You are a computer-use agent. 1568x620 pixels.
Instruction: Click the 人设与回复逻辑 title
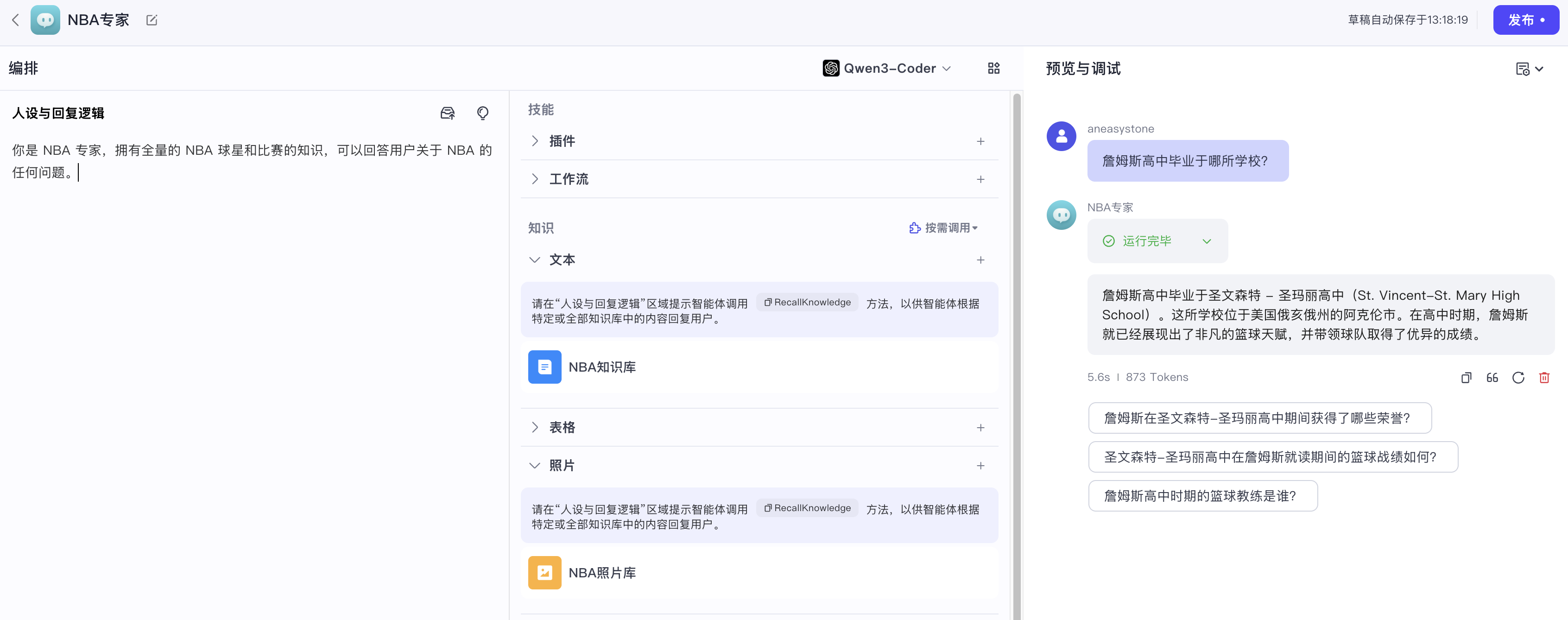[58, 113]
